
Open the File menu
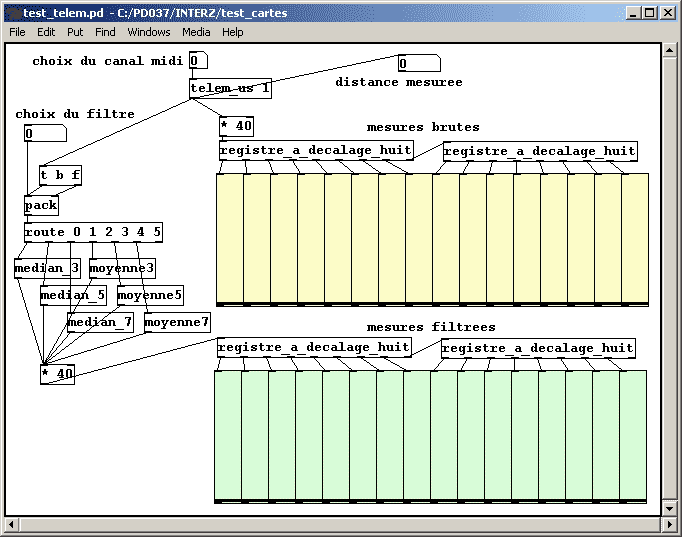(17, 32)
